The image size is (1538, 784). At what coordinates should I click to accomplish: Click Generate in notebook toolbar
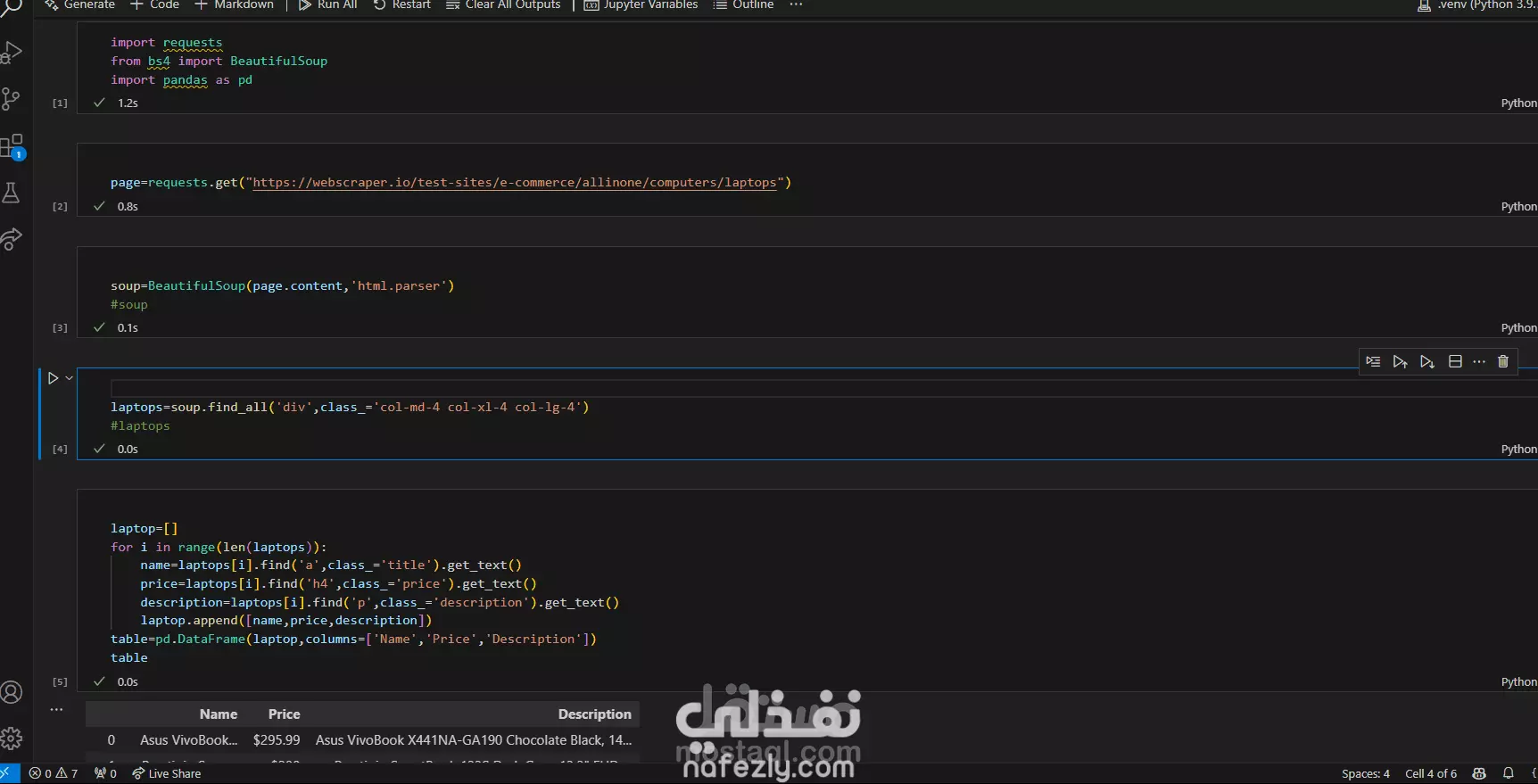[x=79, y=5]
